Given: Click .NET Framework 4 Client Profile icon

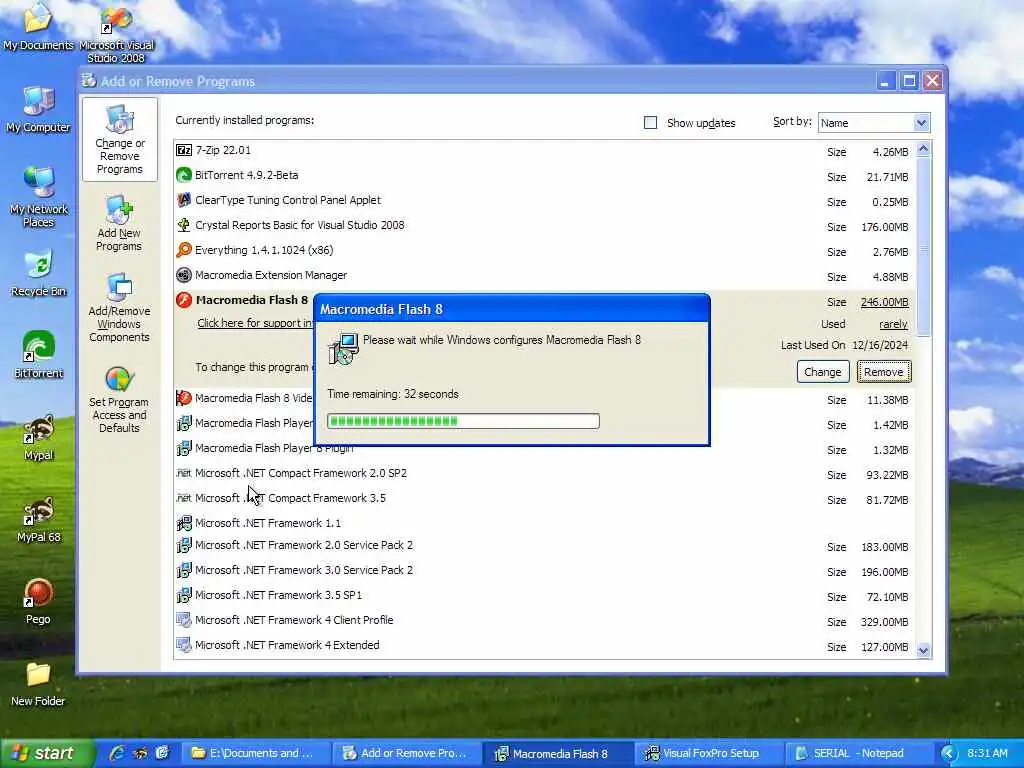Looking at the screenshot, I should point(184,620).
